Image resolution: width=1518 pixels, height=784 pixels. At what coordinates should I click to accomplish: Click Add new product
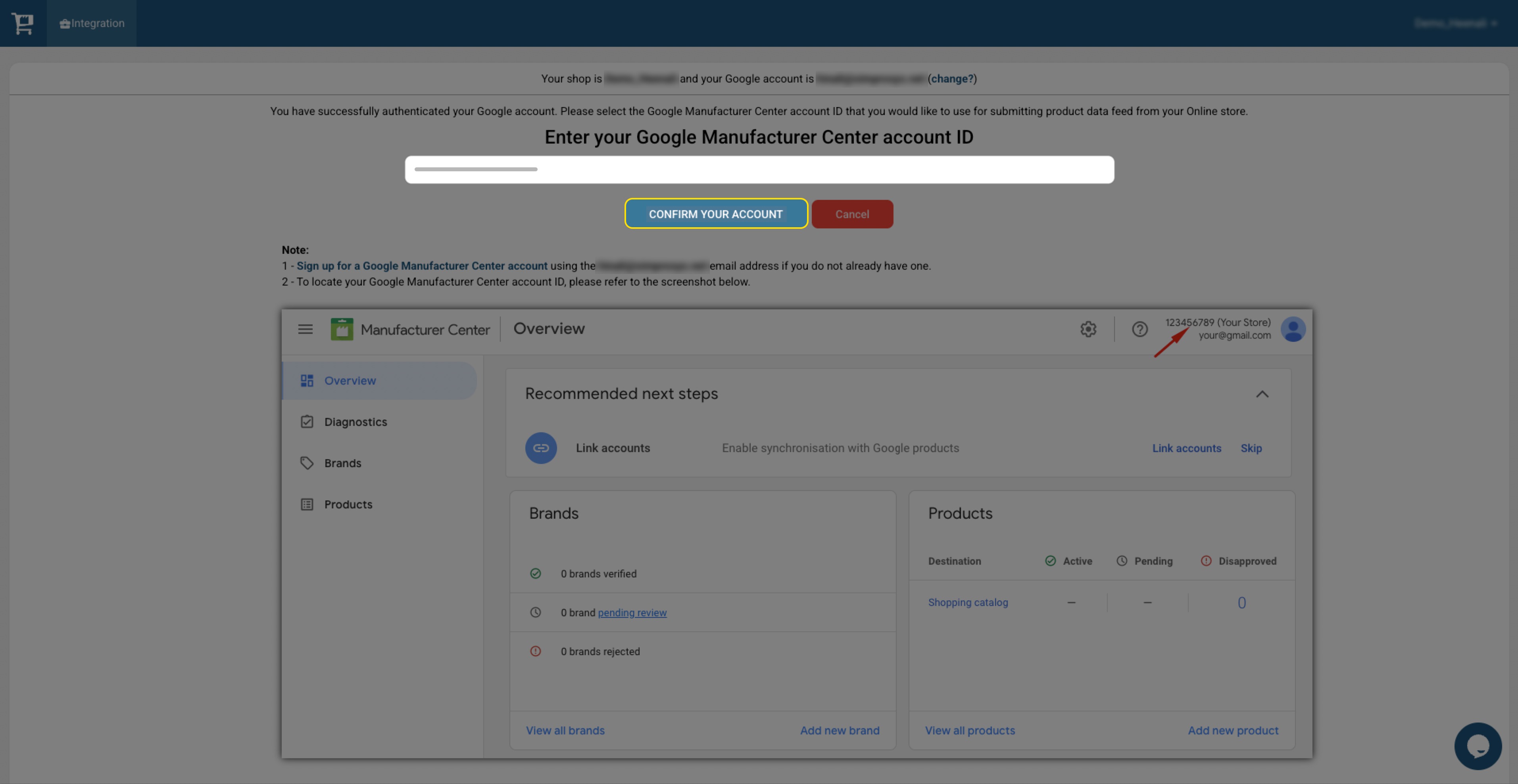pos(1233,730)
